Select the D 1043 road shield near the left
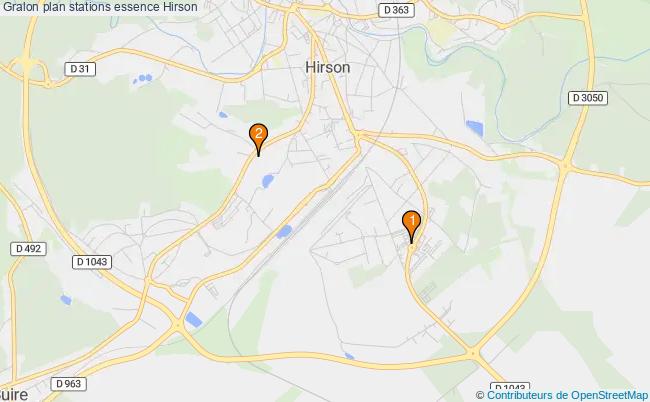The width and height of the screenshot is (650, 402). coord(92,262)
